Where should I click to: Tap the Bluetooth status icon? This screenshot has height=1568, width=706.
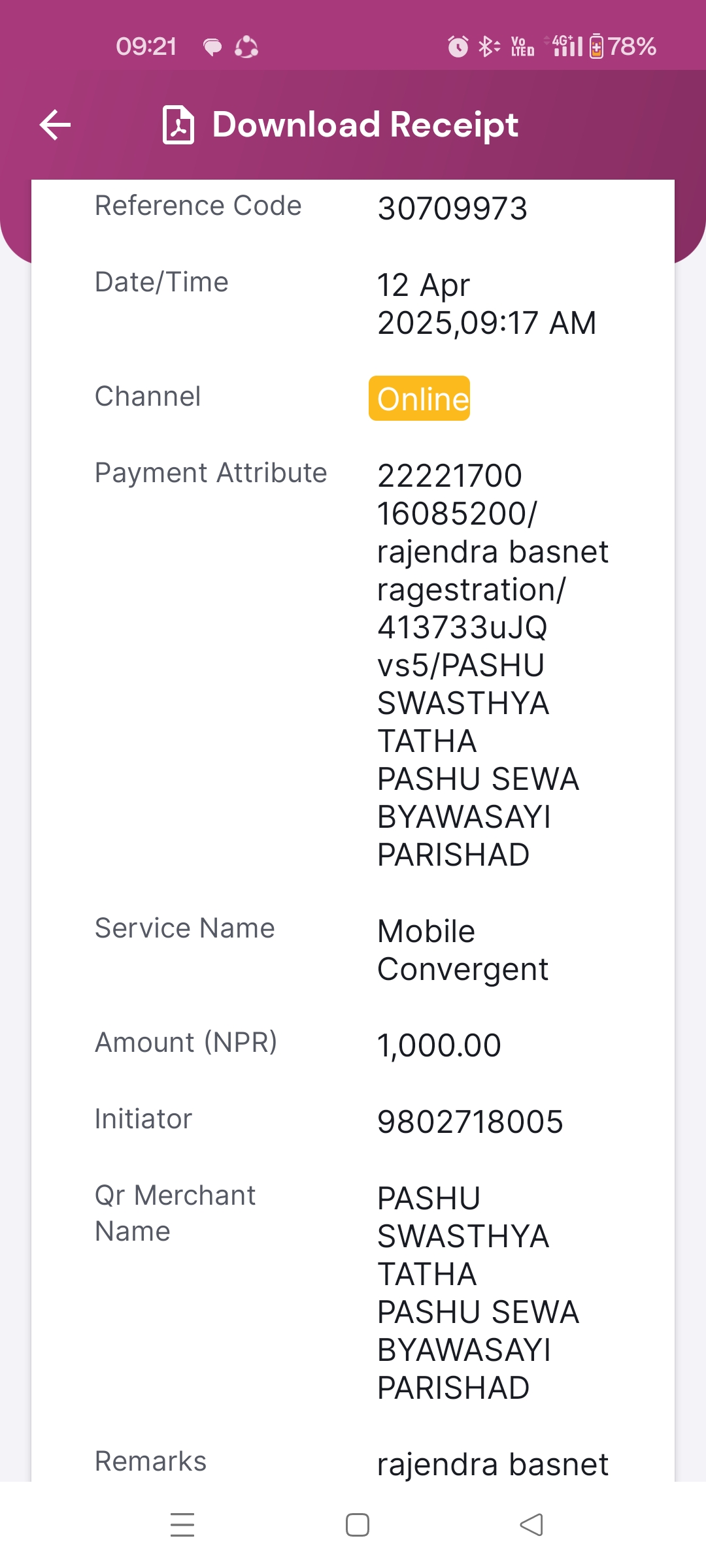[488, 46]
